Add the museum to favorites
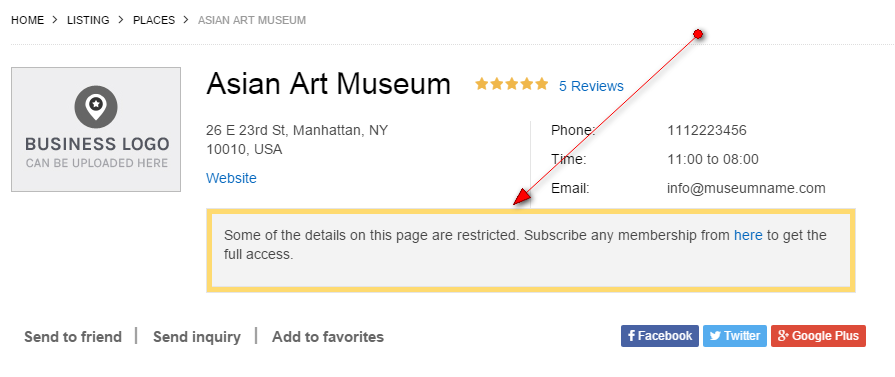Image resolution: width=895 pixels, height=377 pixels. 328,337
